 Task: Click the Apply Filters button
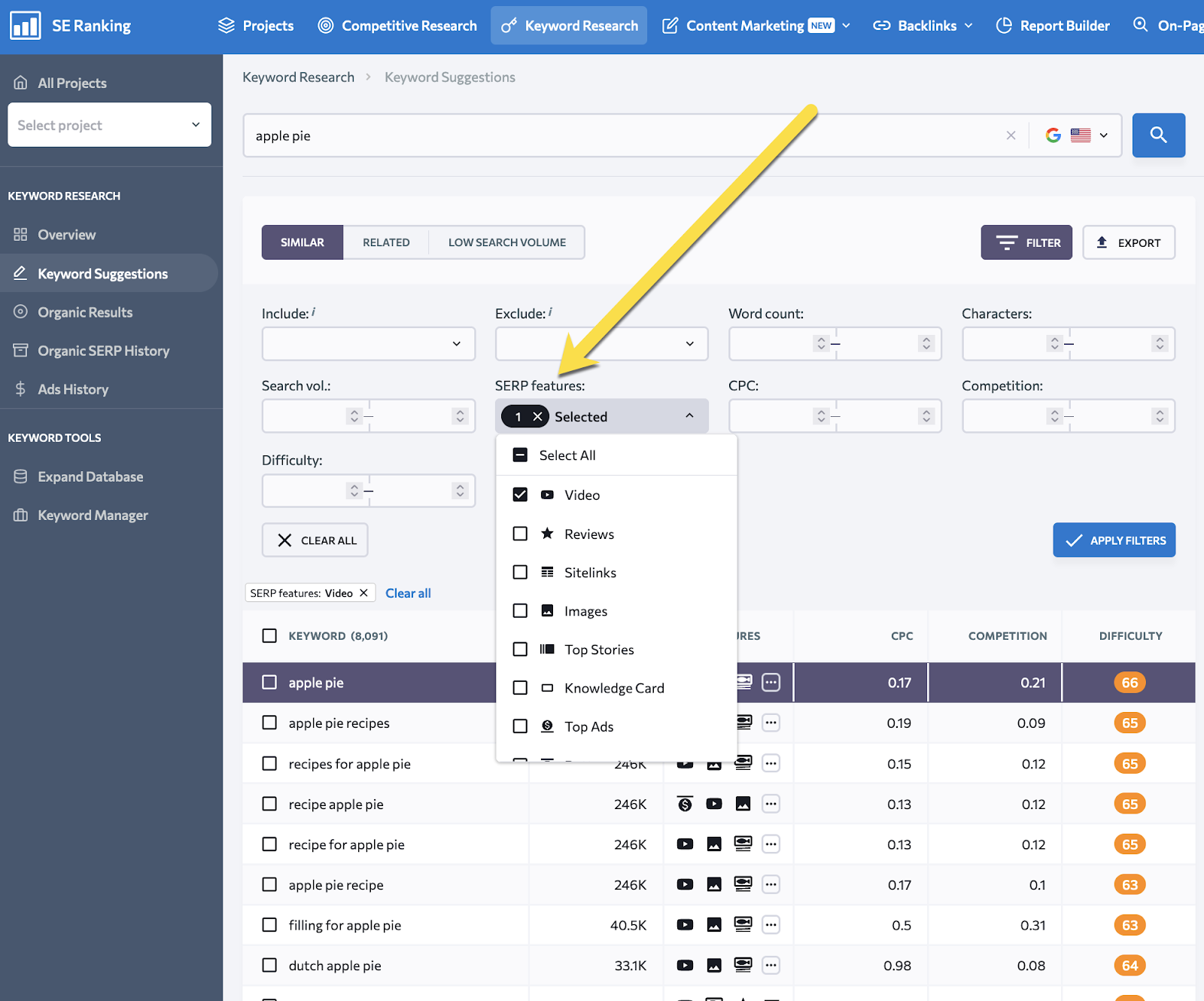(1114, 540)
